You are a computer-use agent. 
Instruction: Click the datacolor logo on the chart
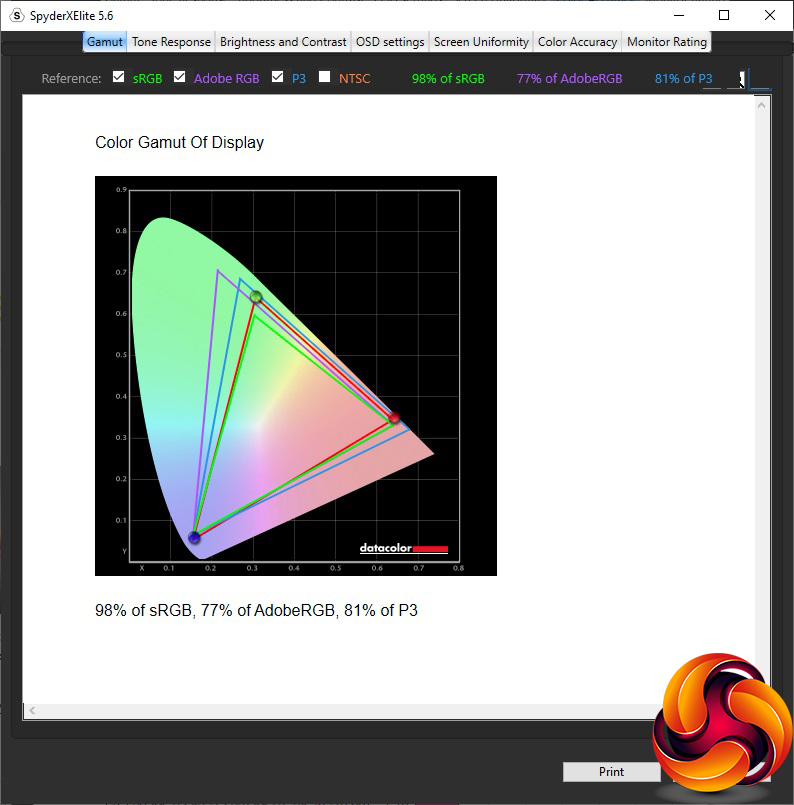point(404,548)
